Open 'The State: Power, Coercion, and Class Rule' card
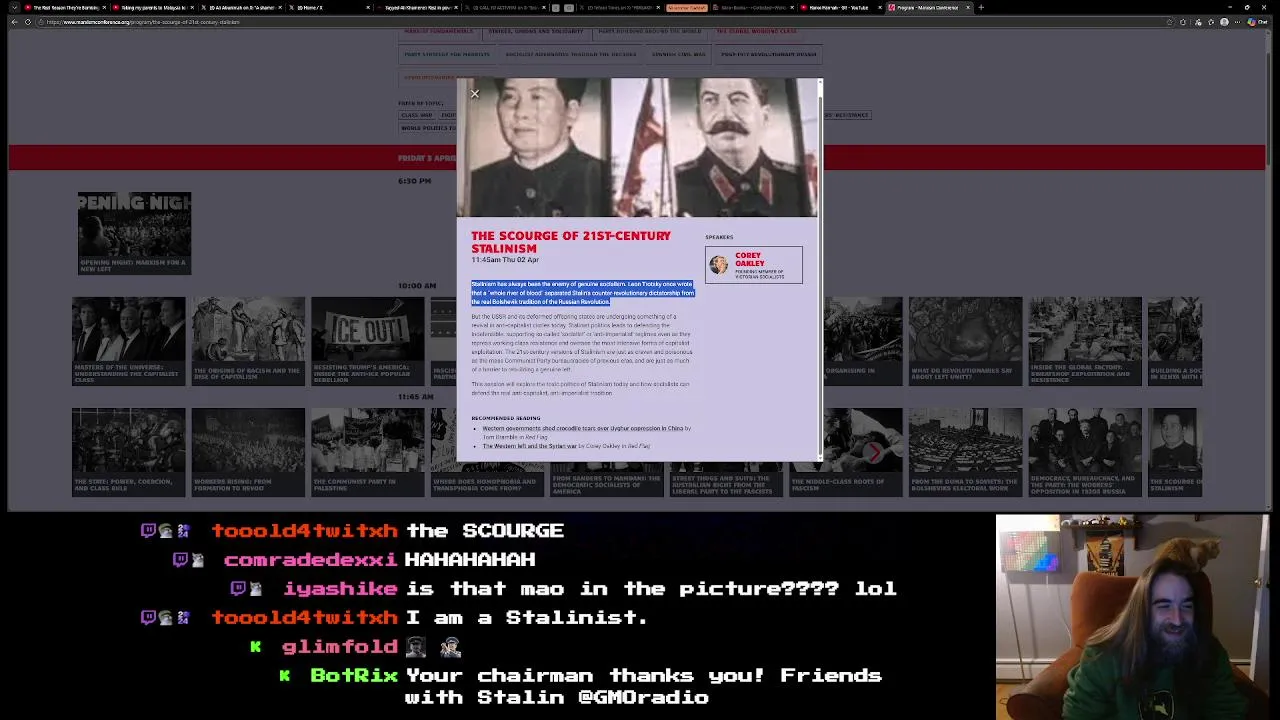 128,452
